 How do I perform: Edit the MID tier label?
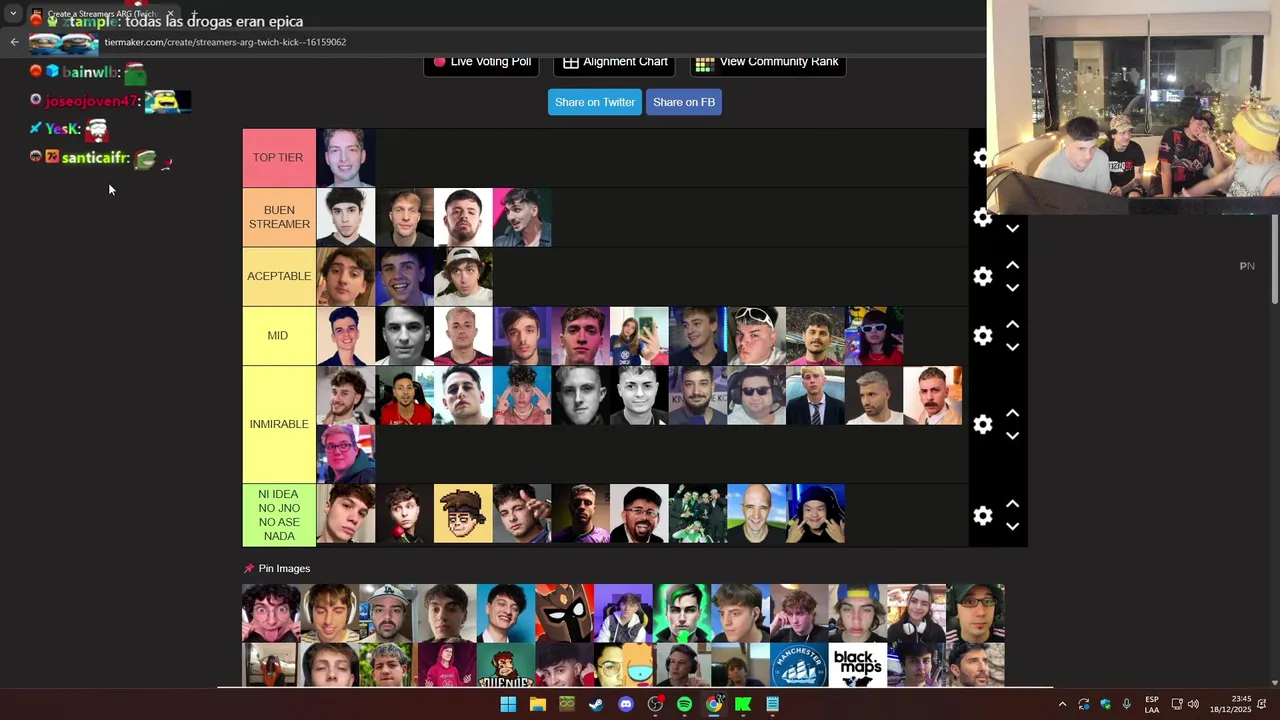(278, 336)
